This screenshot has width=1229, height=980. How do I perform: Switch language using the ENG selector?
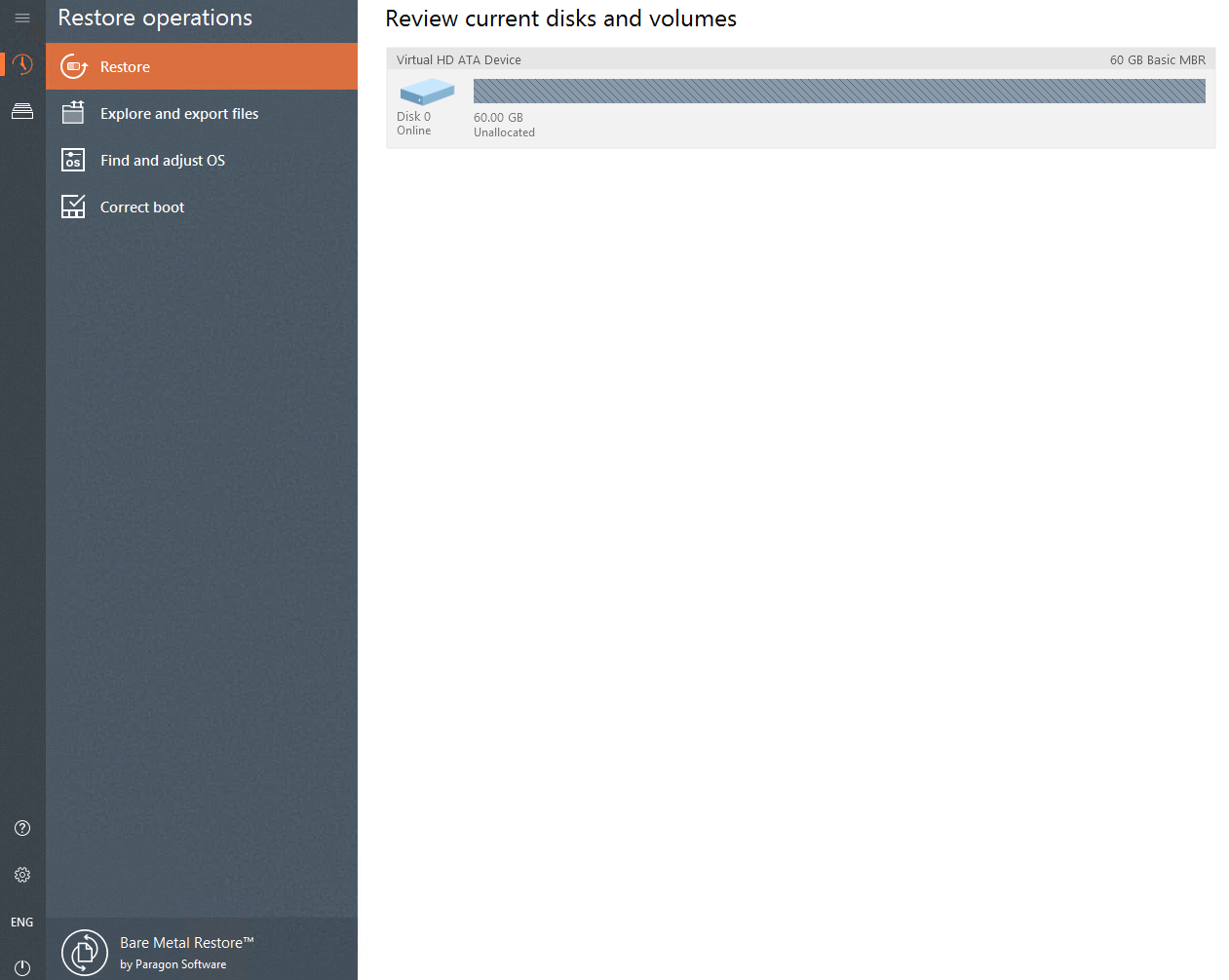22,922
